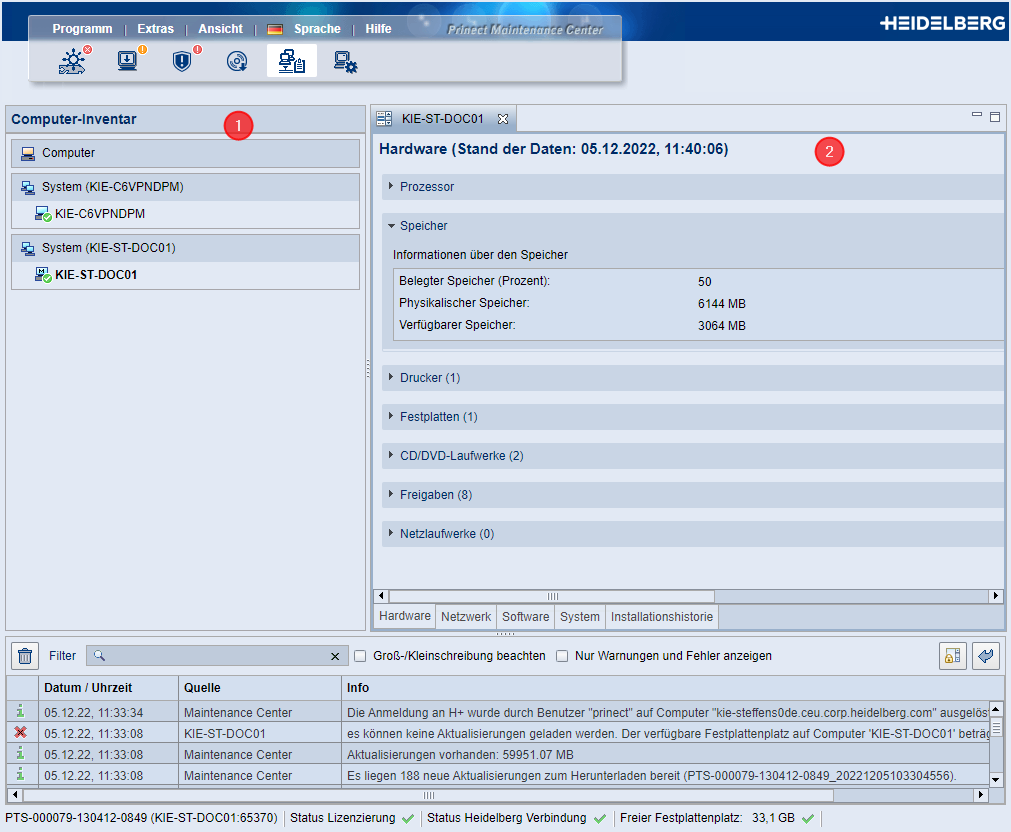Open the disc update view in toolbar
The width and height of the screenshot is (1011, 832).
pyautogui.click(x=237, y=61)
